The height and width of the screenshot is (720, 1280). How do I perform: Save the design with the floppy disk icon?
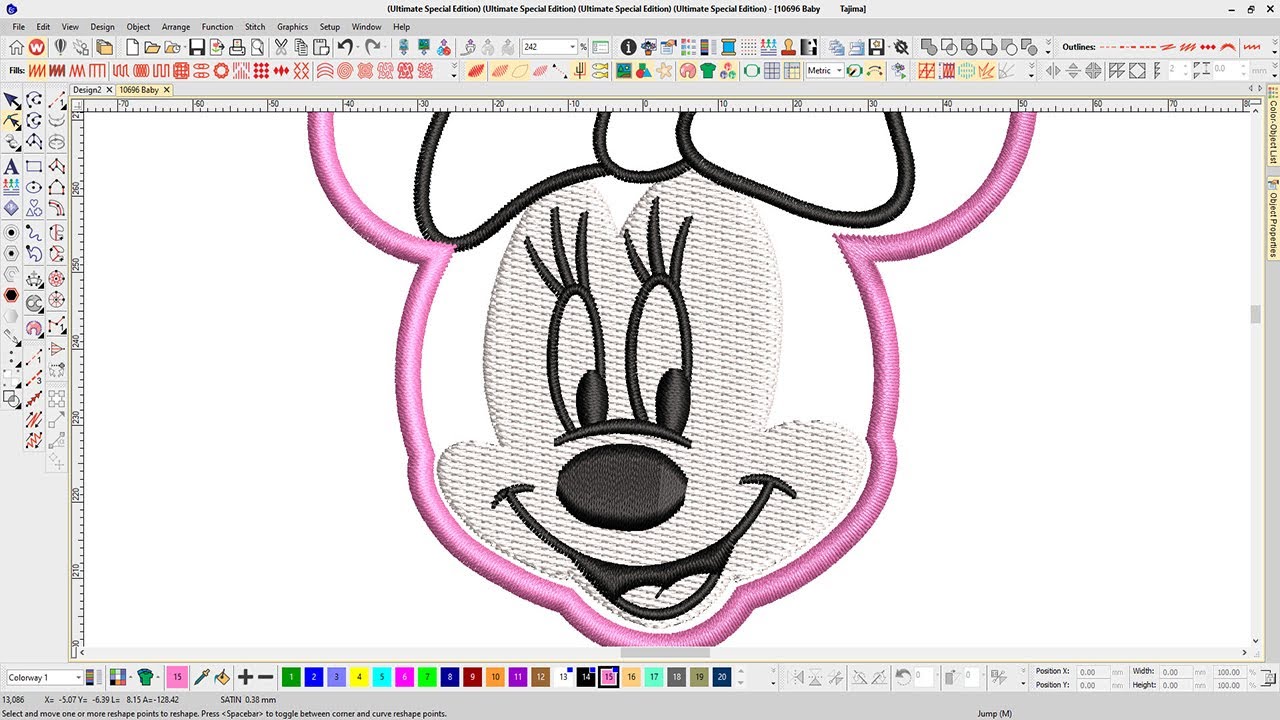197,47
